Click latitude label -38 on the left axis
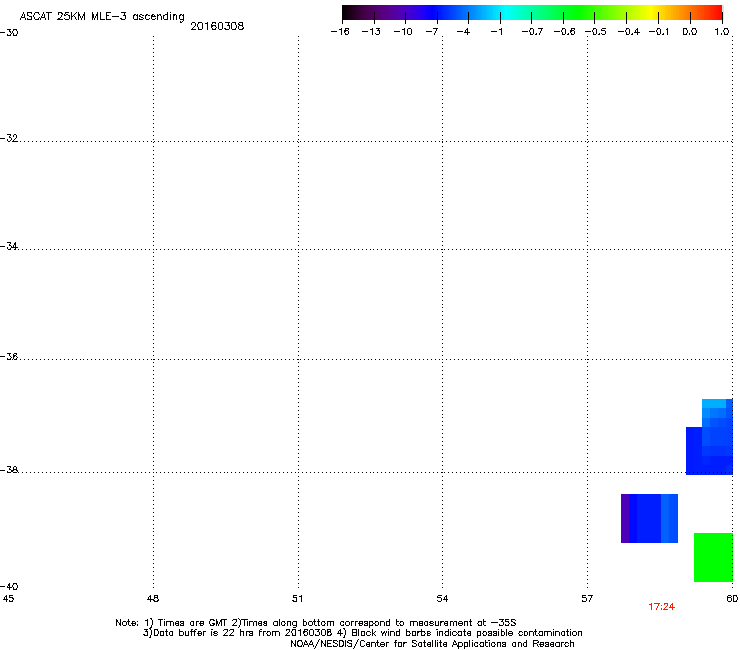740x650 pixels. (x=9, y=470)
